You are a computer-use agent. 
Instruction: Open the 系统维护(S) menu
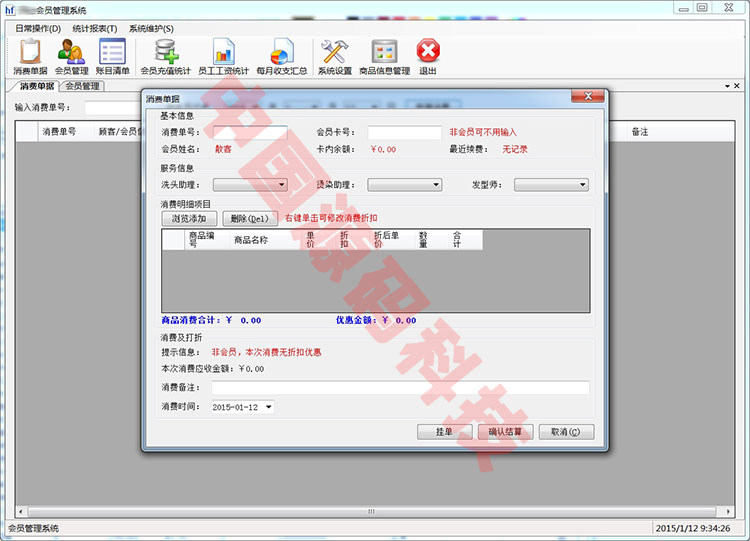(x=151, y=29)
